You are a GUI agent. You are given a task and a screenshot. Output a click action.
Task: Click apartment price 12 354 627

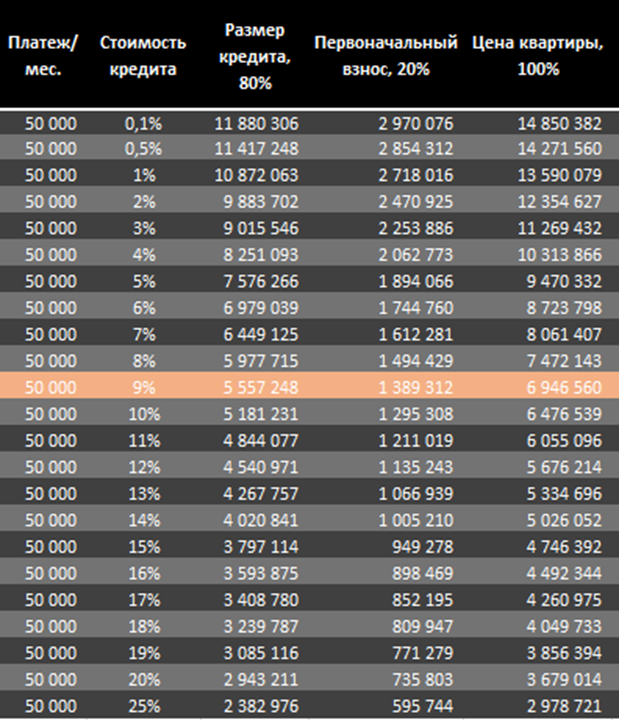coord(560,202)
